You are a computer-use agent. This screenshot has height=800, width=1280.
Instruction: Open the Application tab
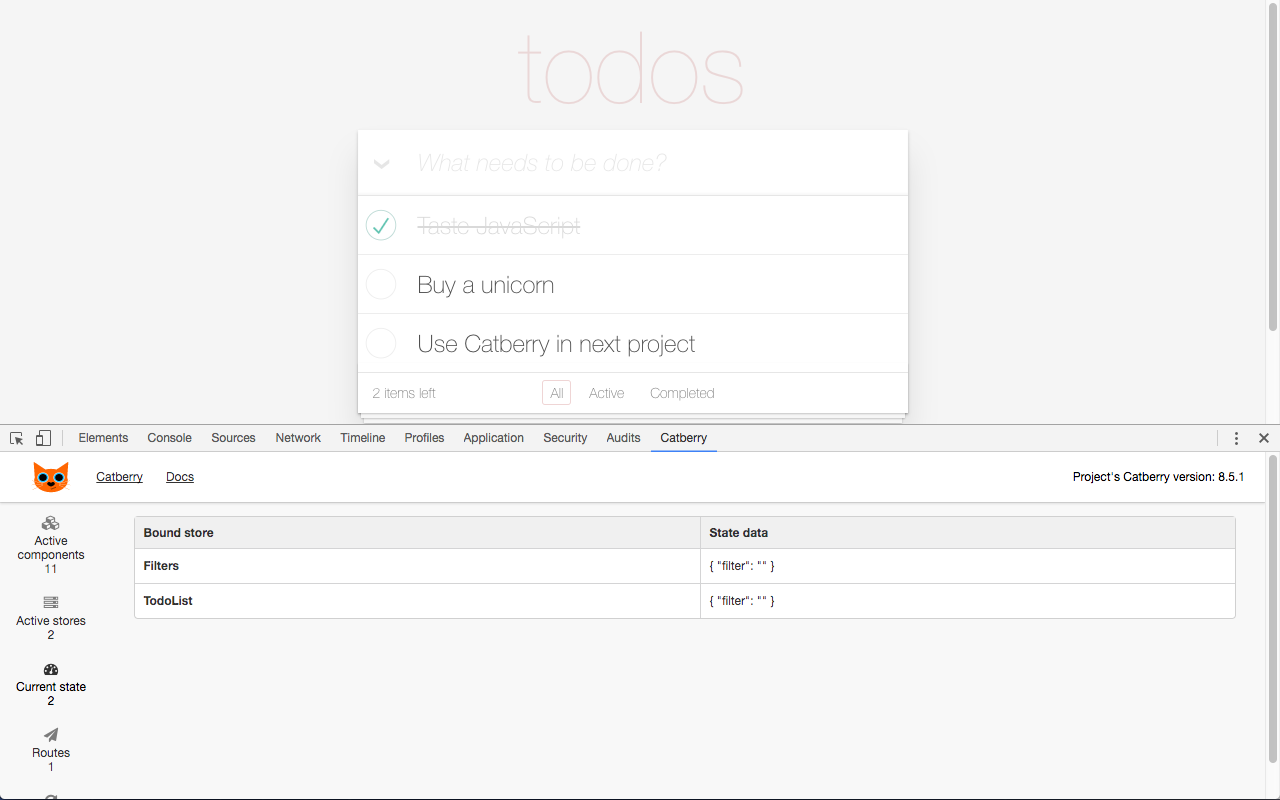(x=493, y=438)
